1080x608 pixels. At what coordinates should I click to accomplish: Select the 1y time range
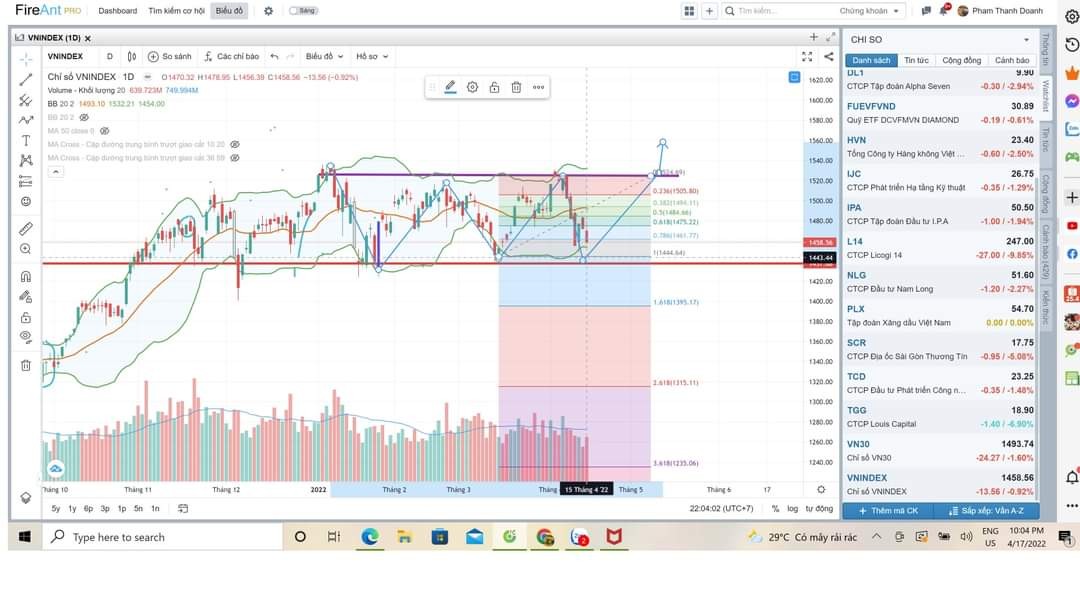click(x=72, y=509)
